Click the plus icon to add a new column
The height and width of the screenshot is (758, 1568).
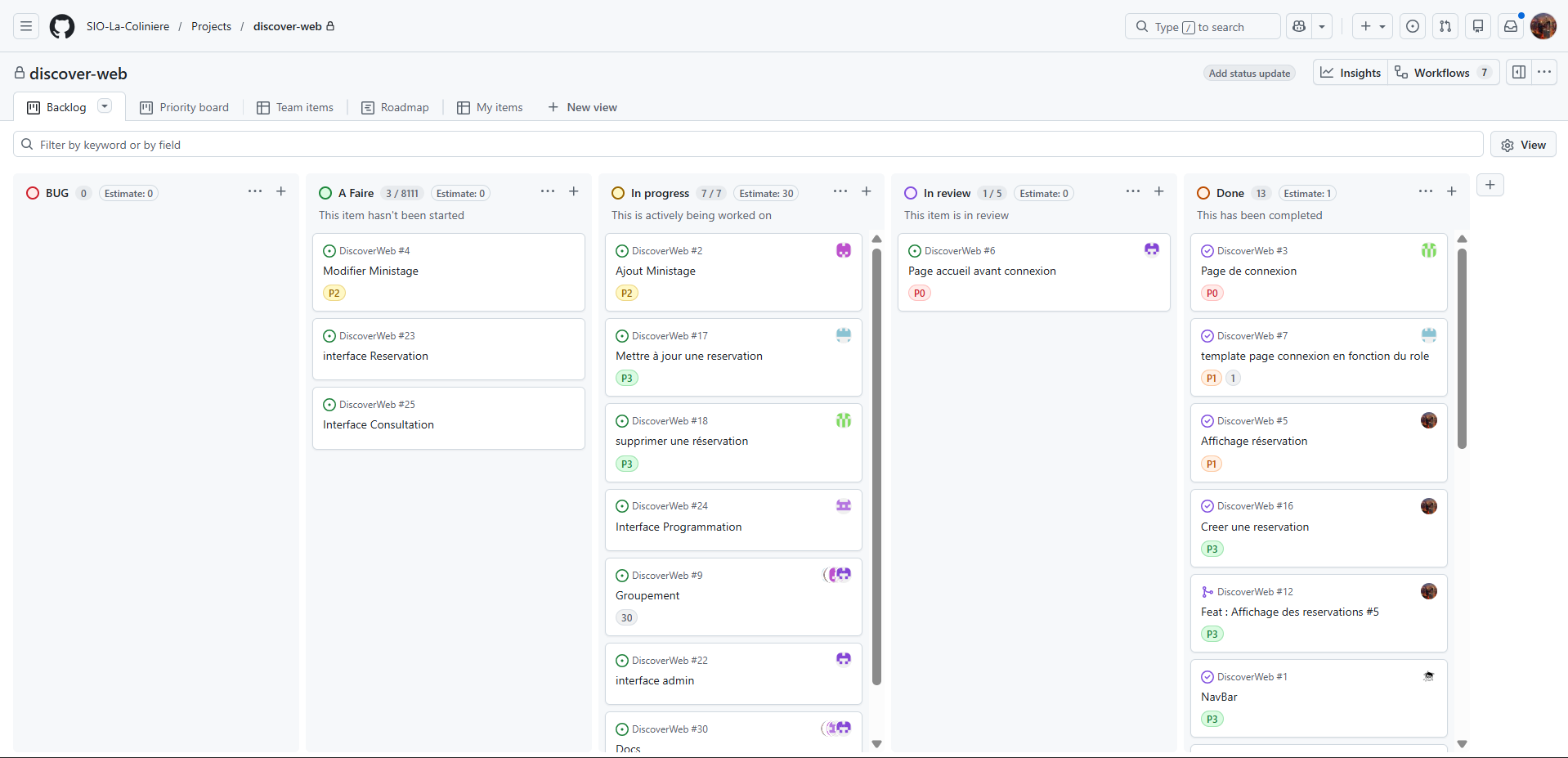point(1490,185)
